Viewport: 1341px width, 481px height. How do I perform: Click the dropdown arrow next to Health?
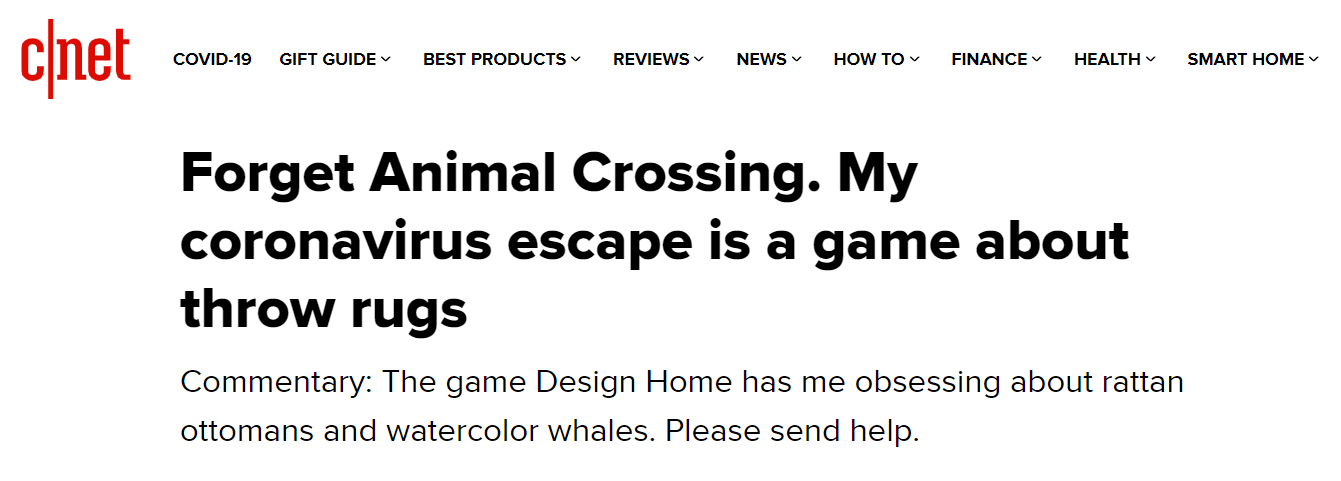point(1151,60)
